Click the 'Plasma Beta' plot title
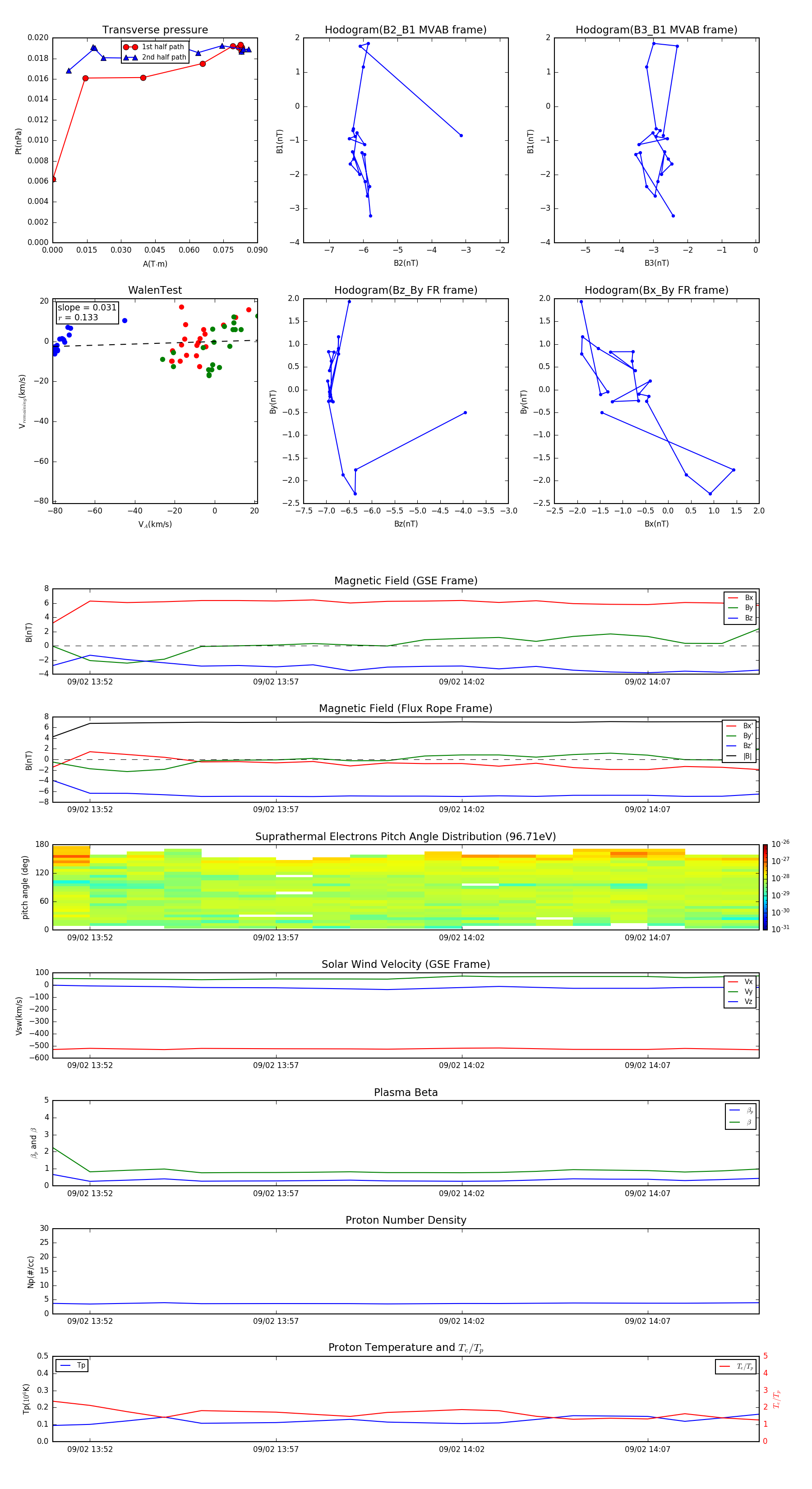Viewport: 812px width, 1489px height. (406, 1093)
